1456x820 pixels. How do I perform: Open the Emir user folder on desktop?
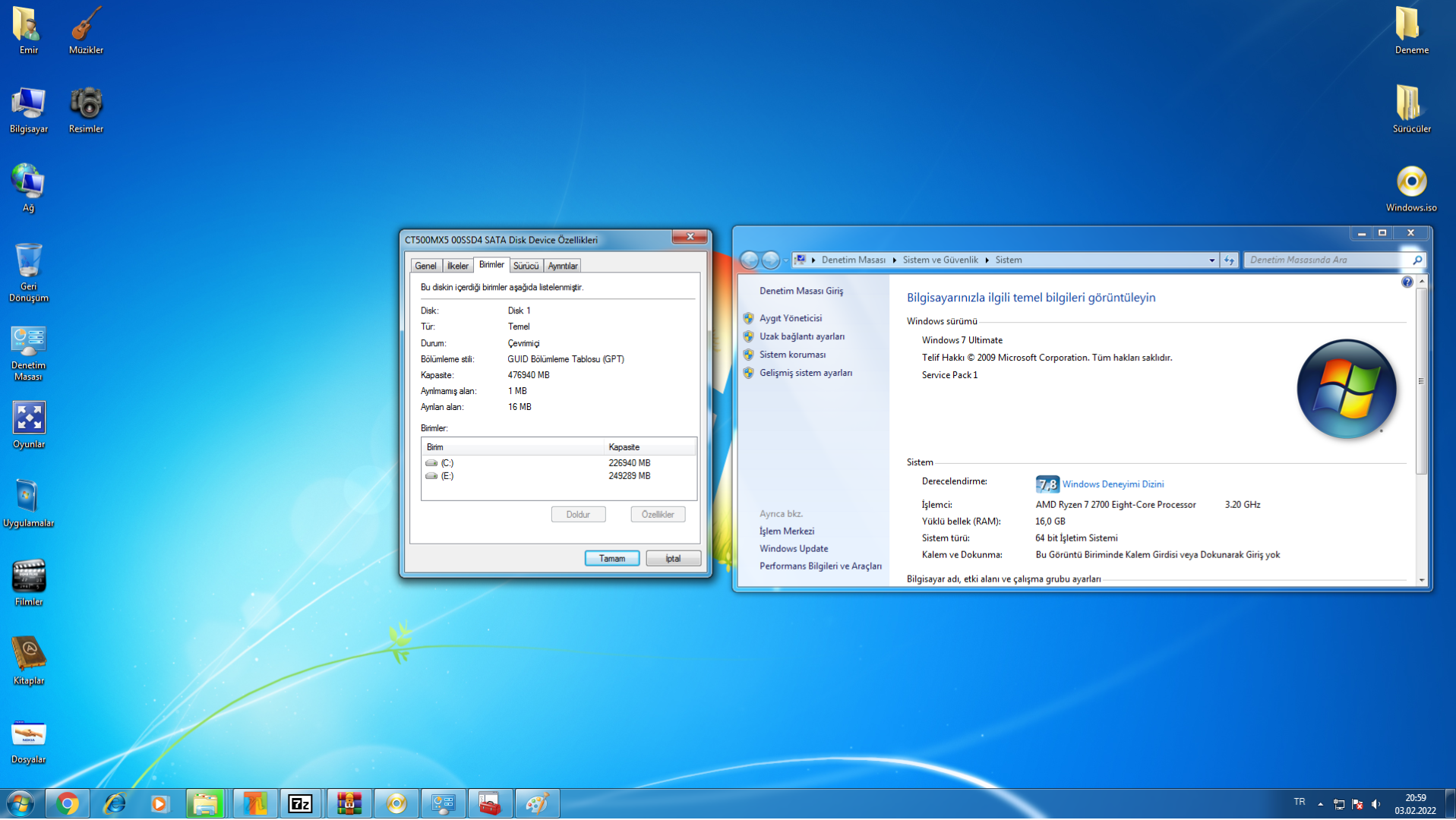click(28, 30)
